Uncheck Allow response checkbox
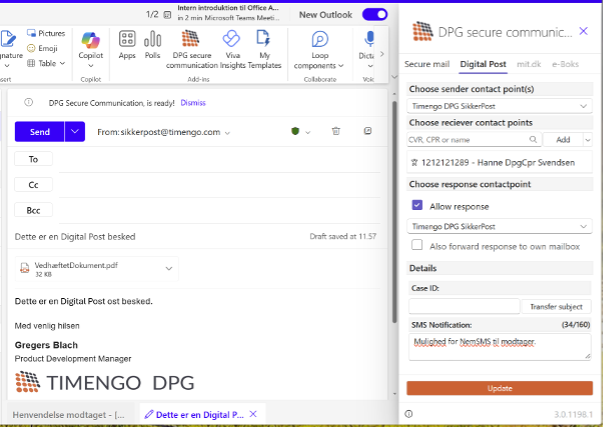Viewport: 604px width, 428px height. 417,205
